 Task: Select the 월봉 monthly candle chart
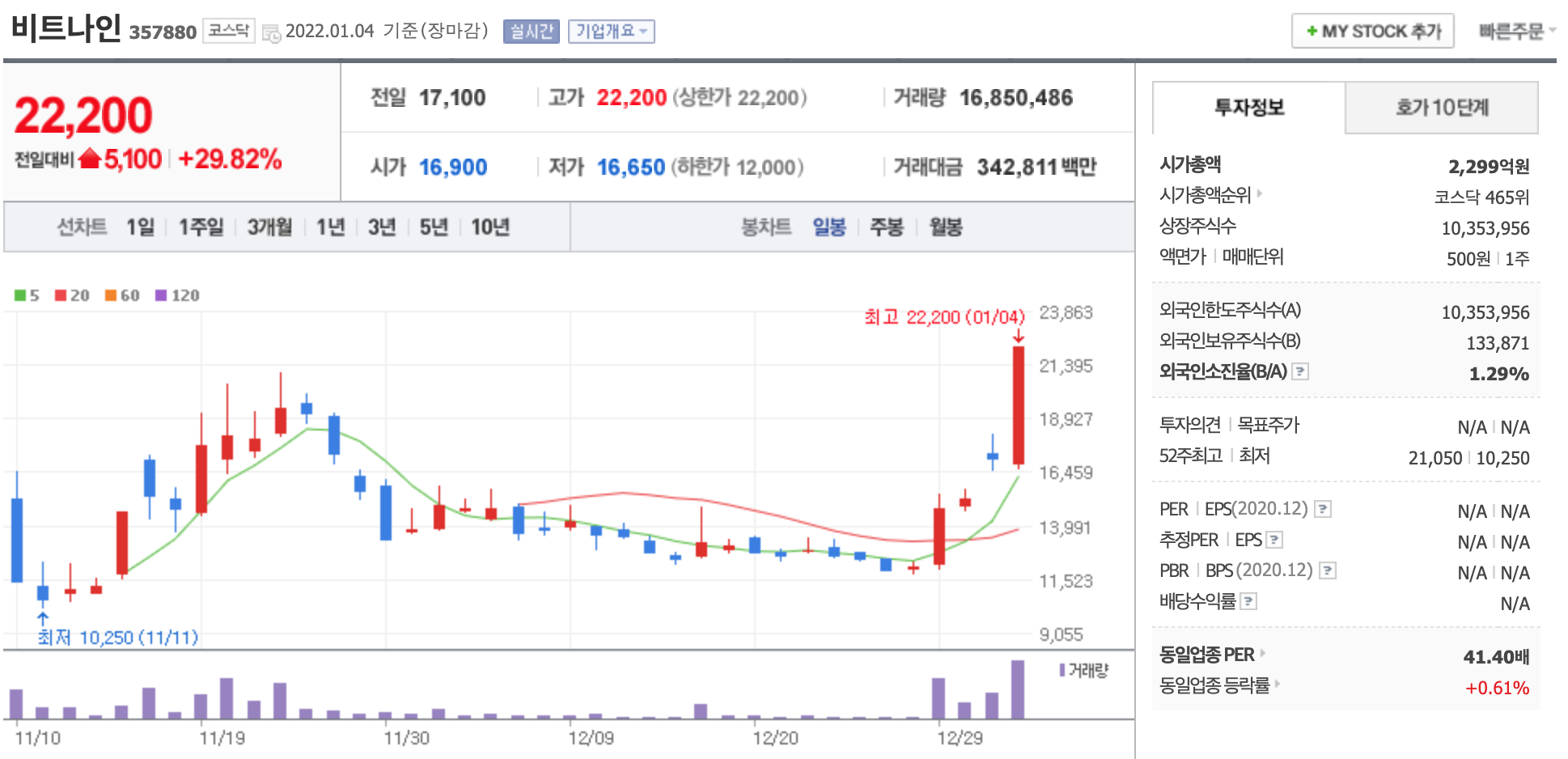coord(945,227)
